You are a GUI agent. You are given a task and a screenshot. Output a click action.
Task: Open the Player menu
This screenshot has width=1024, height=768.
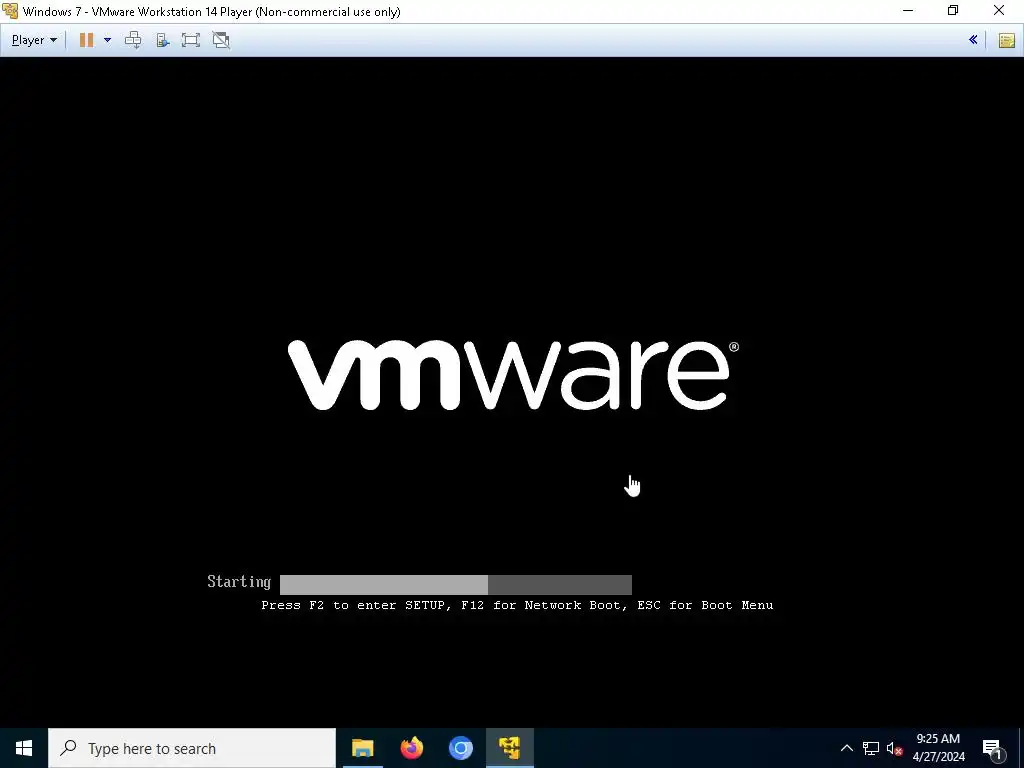[x=34, y=40]
